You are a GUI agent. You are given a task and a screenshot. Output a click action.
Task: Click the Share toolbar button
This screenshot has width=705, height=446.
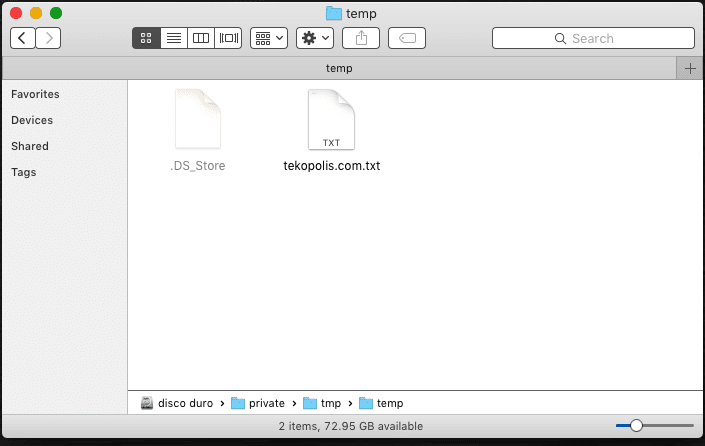pos(361,38)
